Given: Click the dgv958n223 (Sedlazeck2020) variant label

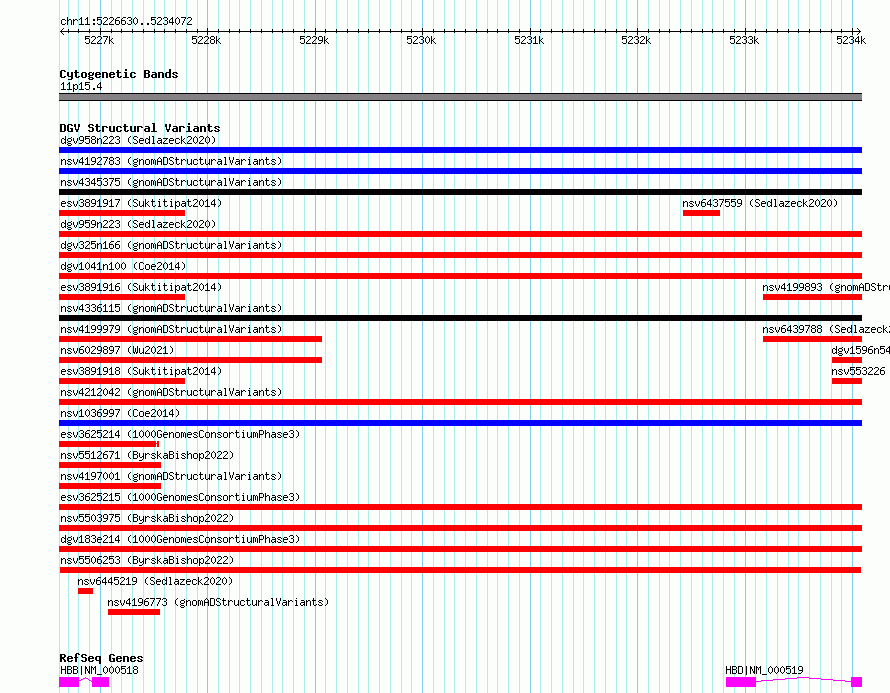Looking at the screenshot, I should (x=138, y=140).
